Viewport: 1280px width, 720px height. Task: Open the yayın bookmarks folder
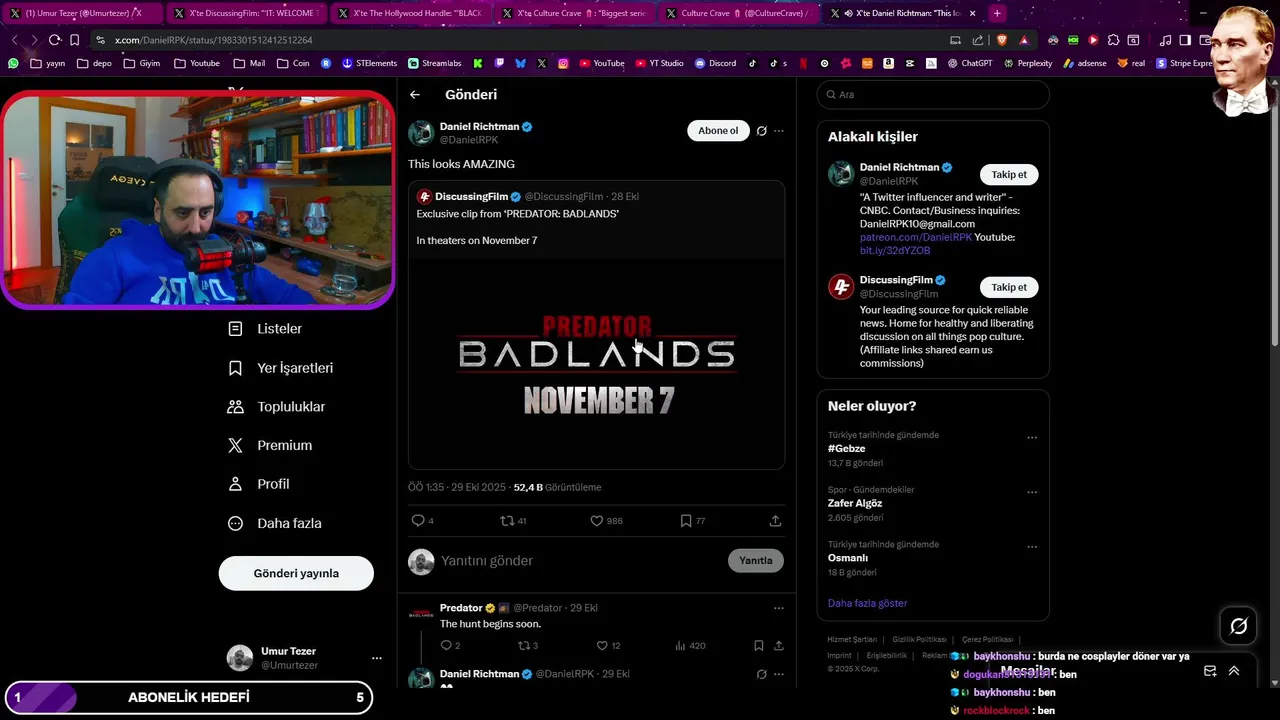pyautogui.click(x=48, y=63)
